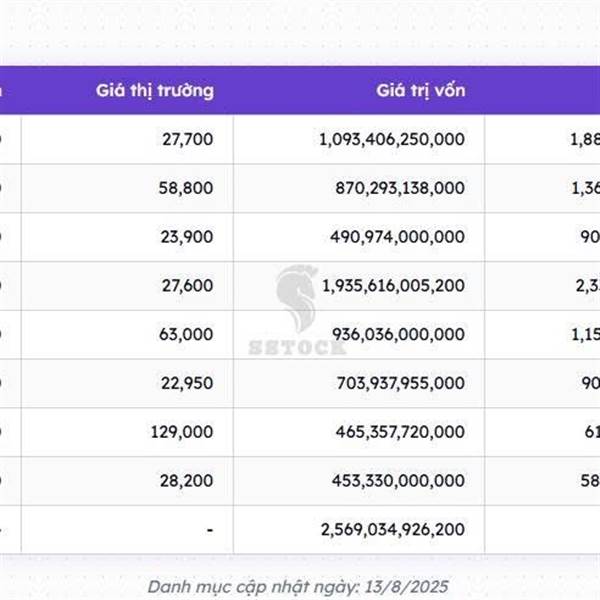Click the 'Giá trị vốn' column header
Viewport: 600px width, 600px height.
click(421, 91)
